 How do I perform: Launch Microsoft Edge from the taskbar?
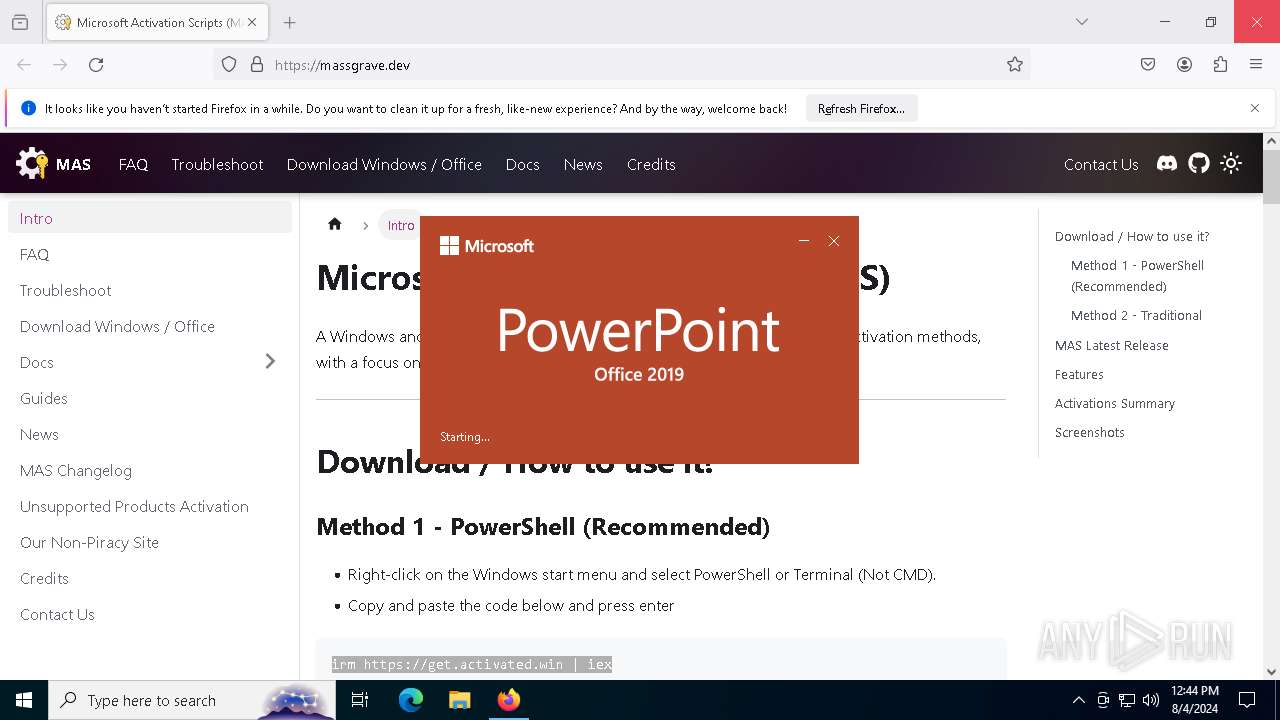tap(411, 700)
